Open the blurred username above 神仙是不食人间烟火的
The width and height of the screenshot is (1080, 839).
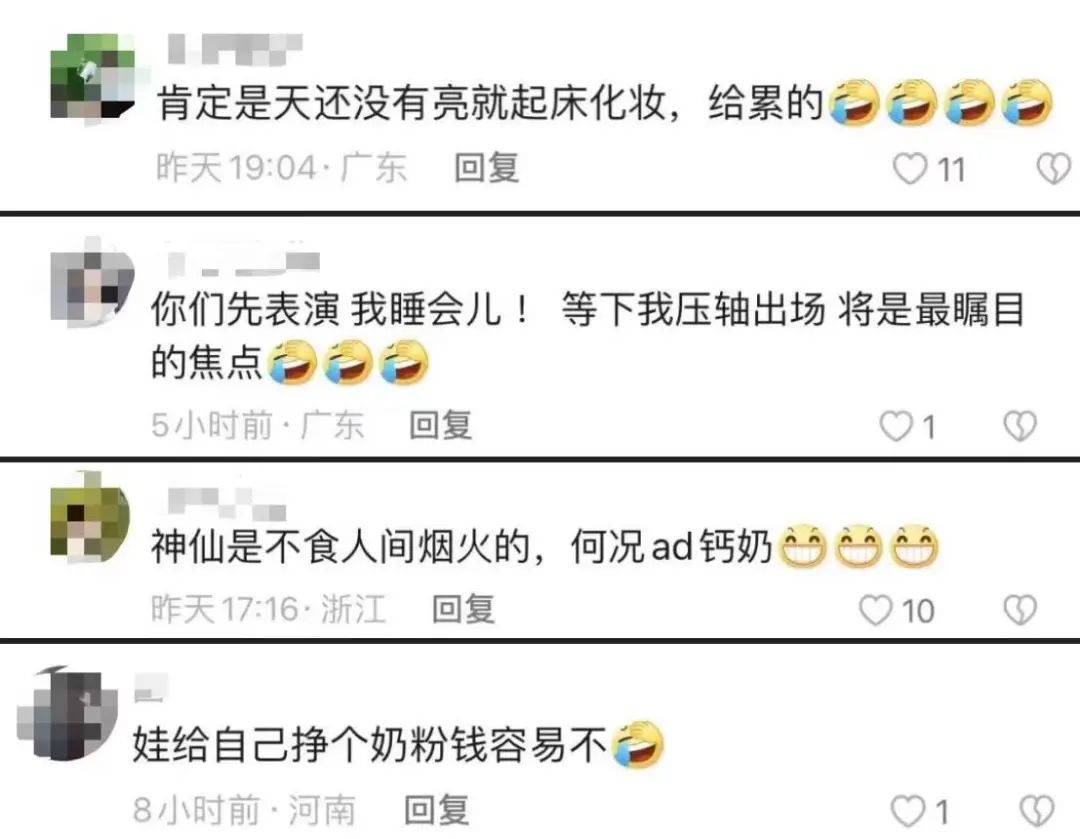pos(227,503)
